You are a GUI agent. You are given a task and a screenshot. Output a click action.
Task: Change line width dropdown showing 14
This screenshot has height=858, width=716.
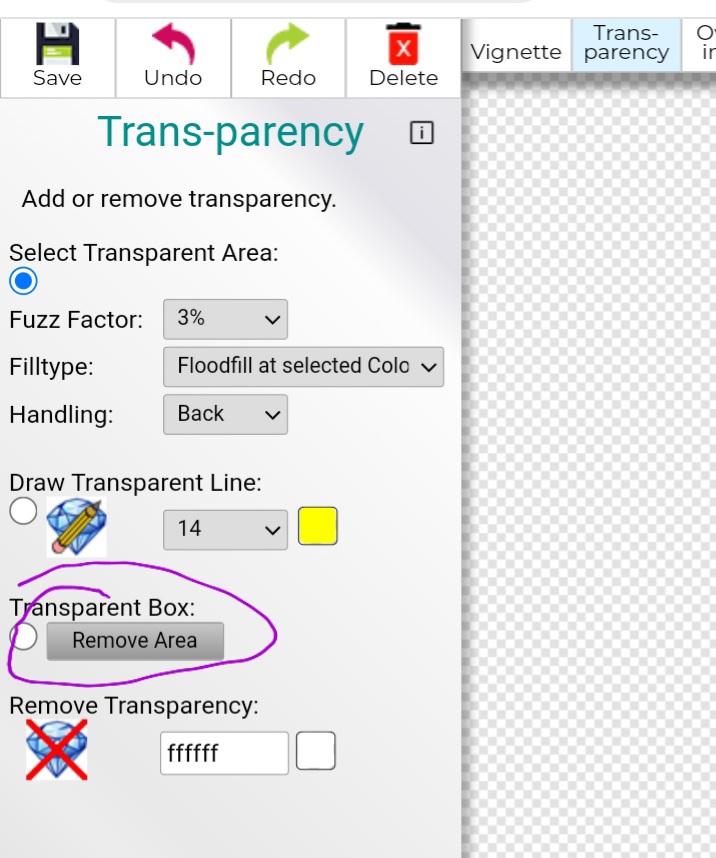[x=225, y=530]
